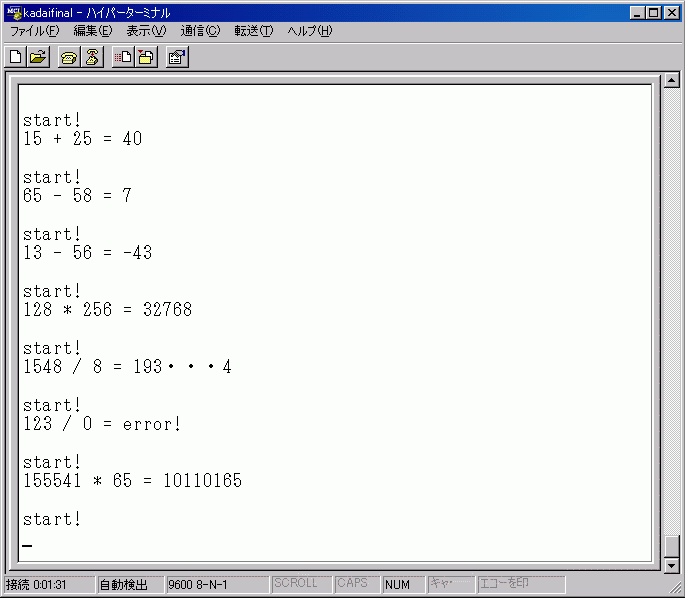Click the SCROLL status indicator

(302, 584)
